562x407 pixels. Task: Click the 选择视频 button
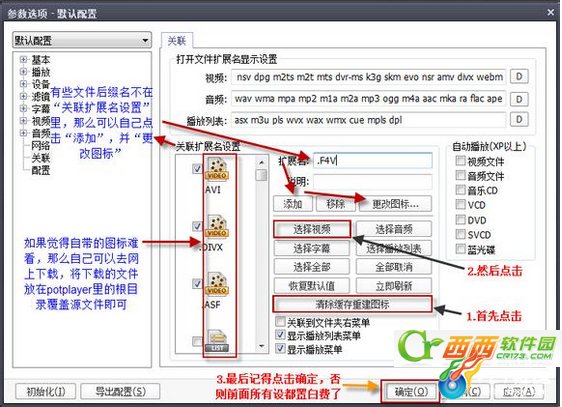click(312, 229)
